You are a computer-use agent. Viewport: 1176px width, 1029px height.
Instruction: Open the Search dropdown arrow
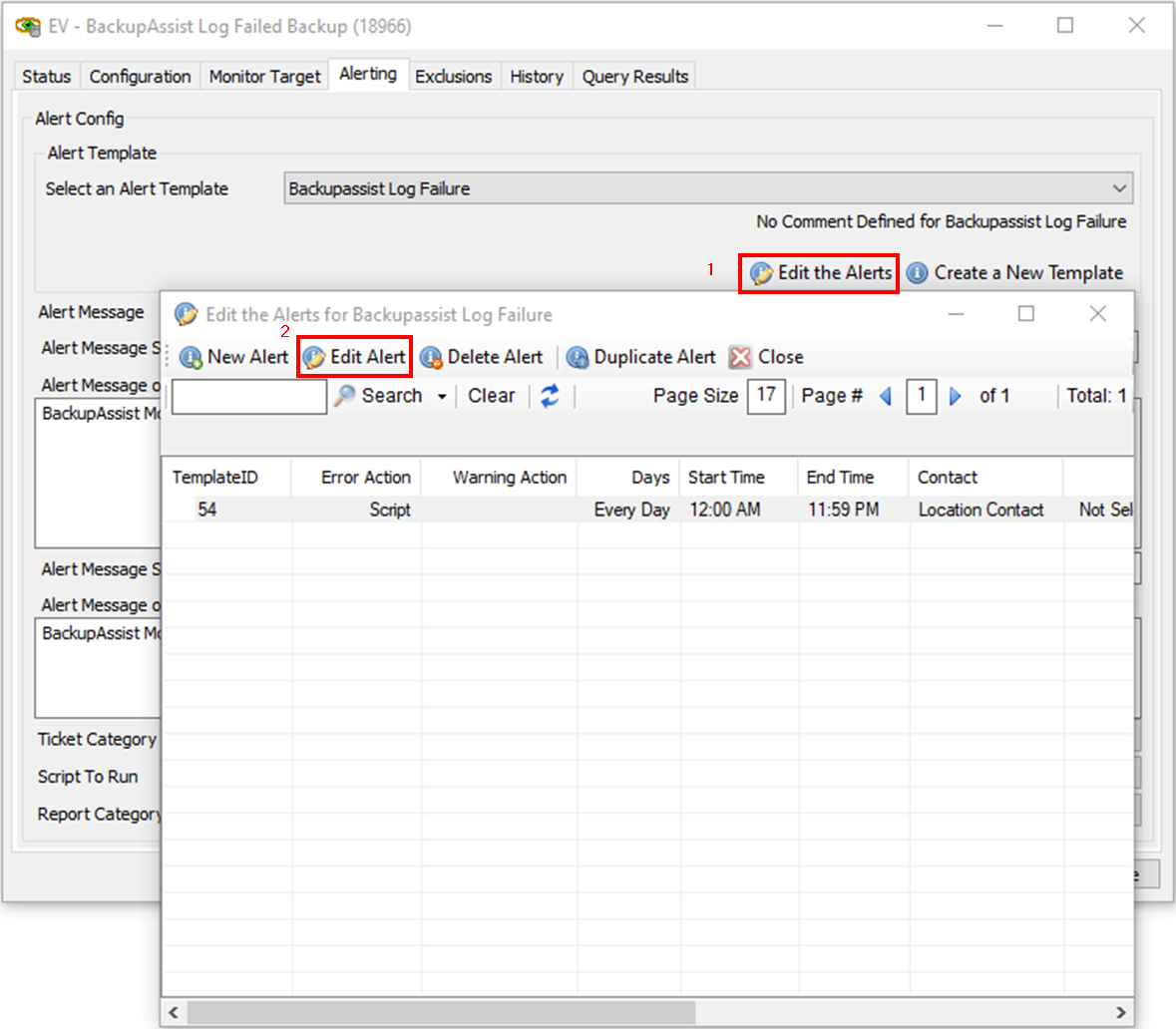click(442, 397)
